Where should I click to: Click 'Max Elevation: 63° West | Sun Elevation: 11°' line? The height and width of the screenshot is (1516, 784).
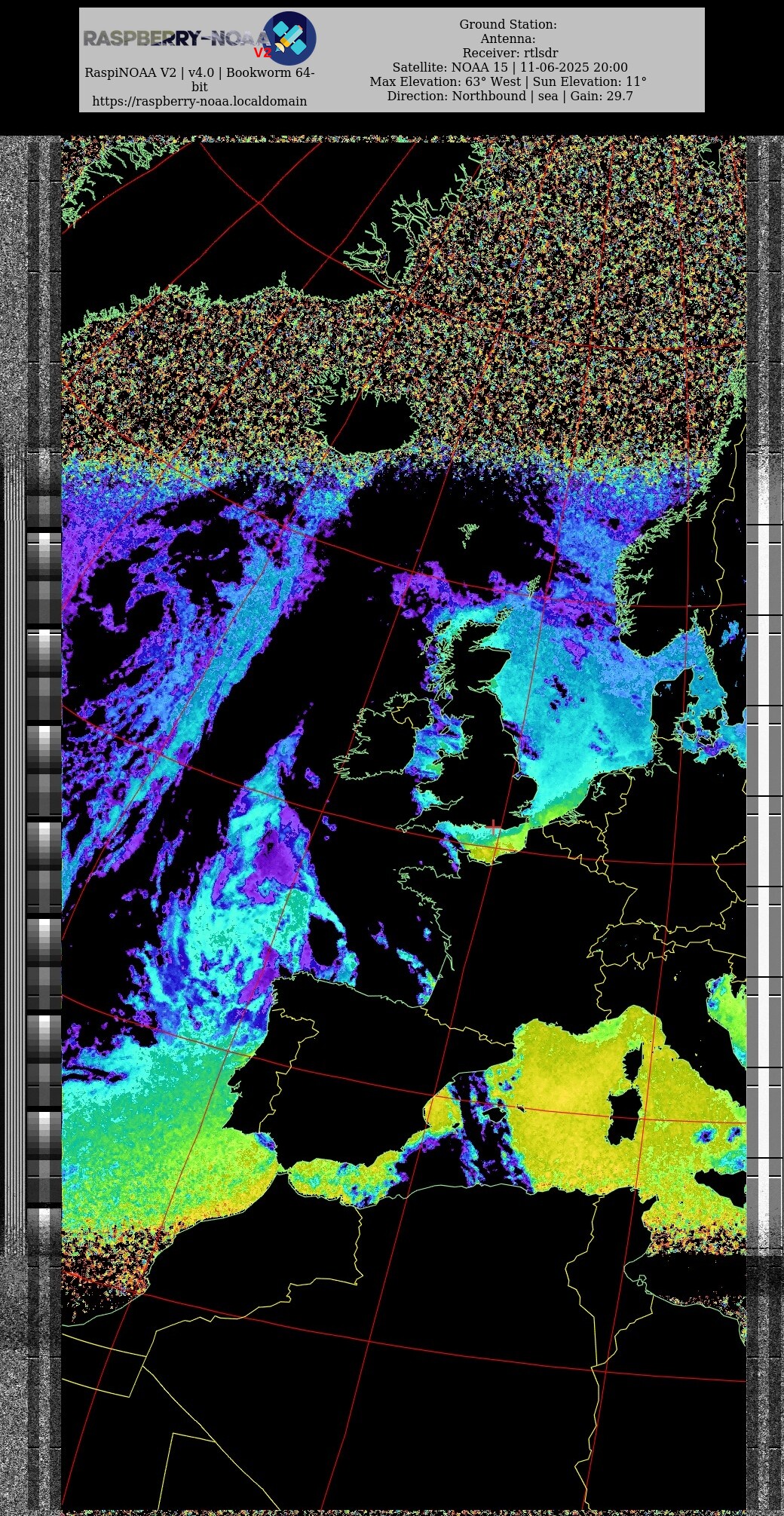508,81
